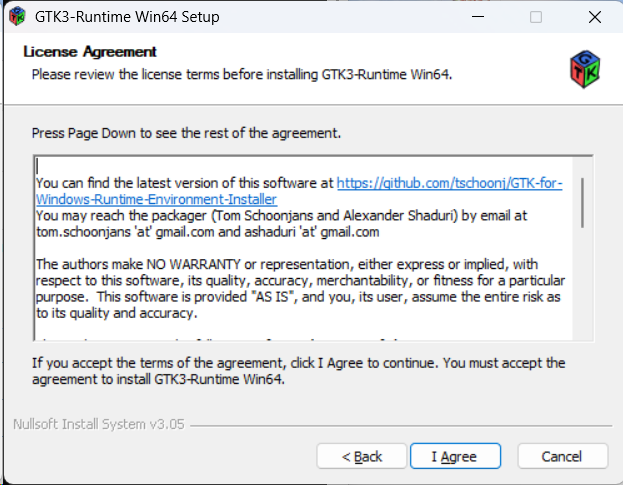Click the I Agree button
This screenshot has width=623, height=485.
click(x=455, y=456)
